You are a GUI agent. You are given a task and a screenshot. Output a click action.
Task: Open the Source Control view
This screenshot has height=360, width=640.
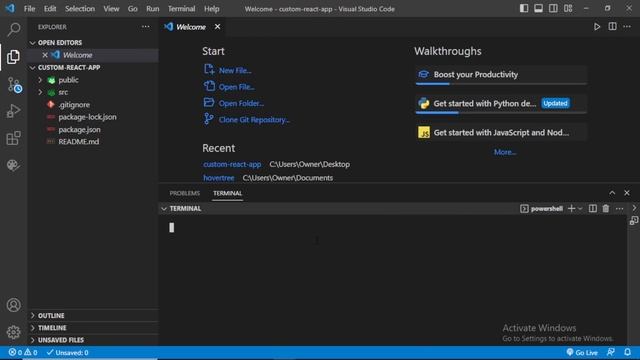14,85
